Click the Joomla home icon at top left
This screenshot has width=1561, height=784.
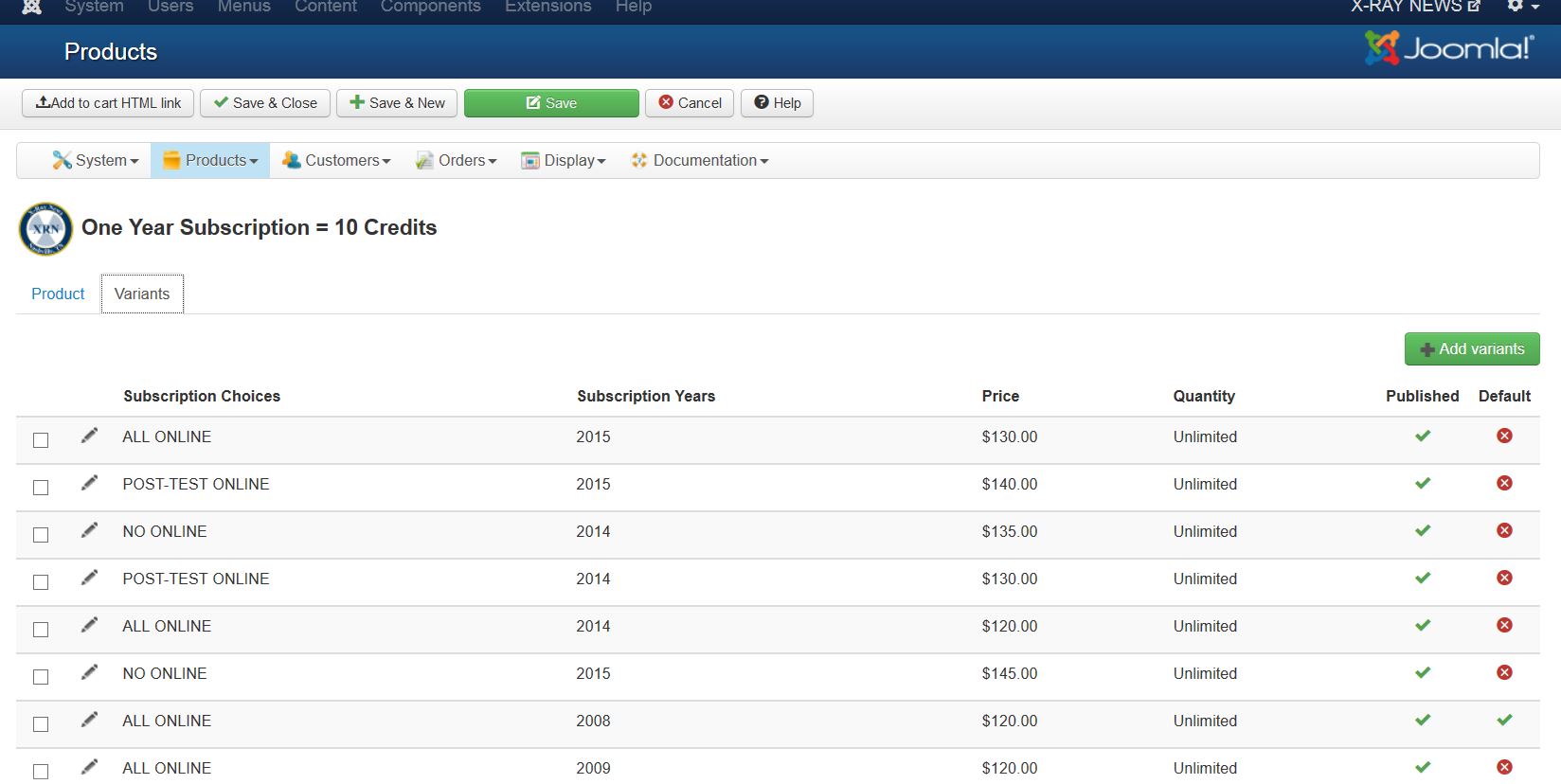pyautogui.click(x=31, y=7)
